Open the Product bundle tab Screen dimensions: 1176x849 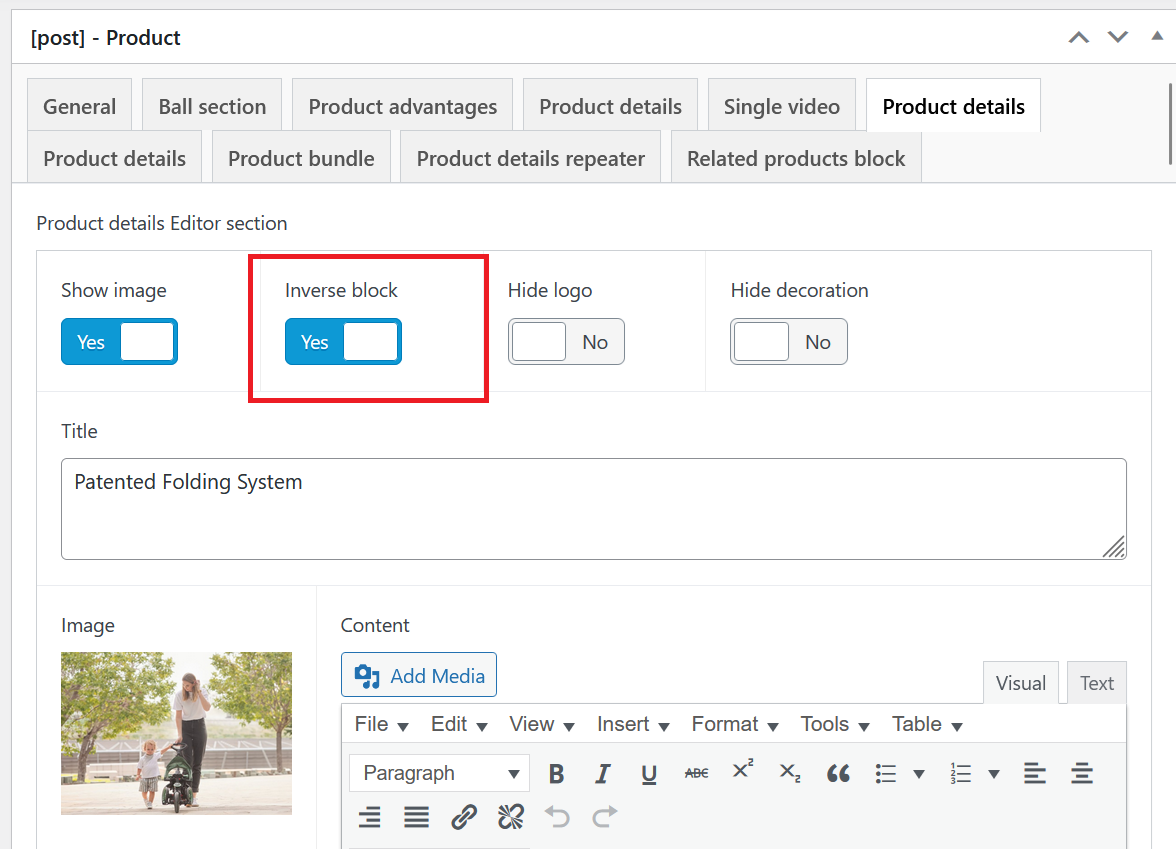click(x=302, y=158)
